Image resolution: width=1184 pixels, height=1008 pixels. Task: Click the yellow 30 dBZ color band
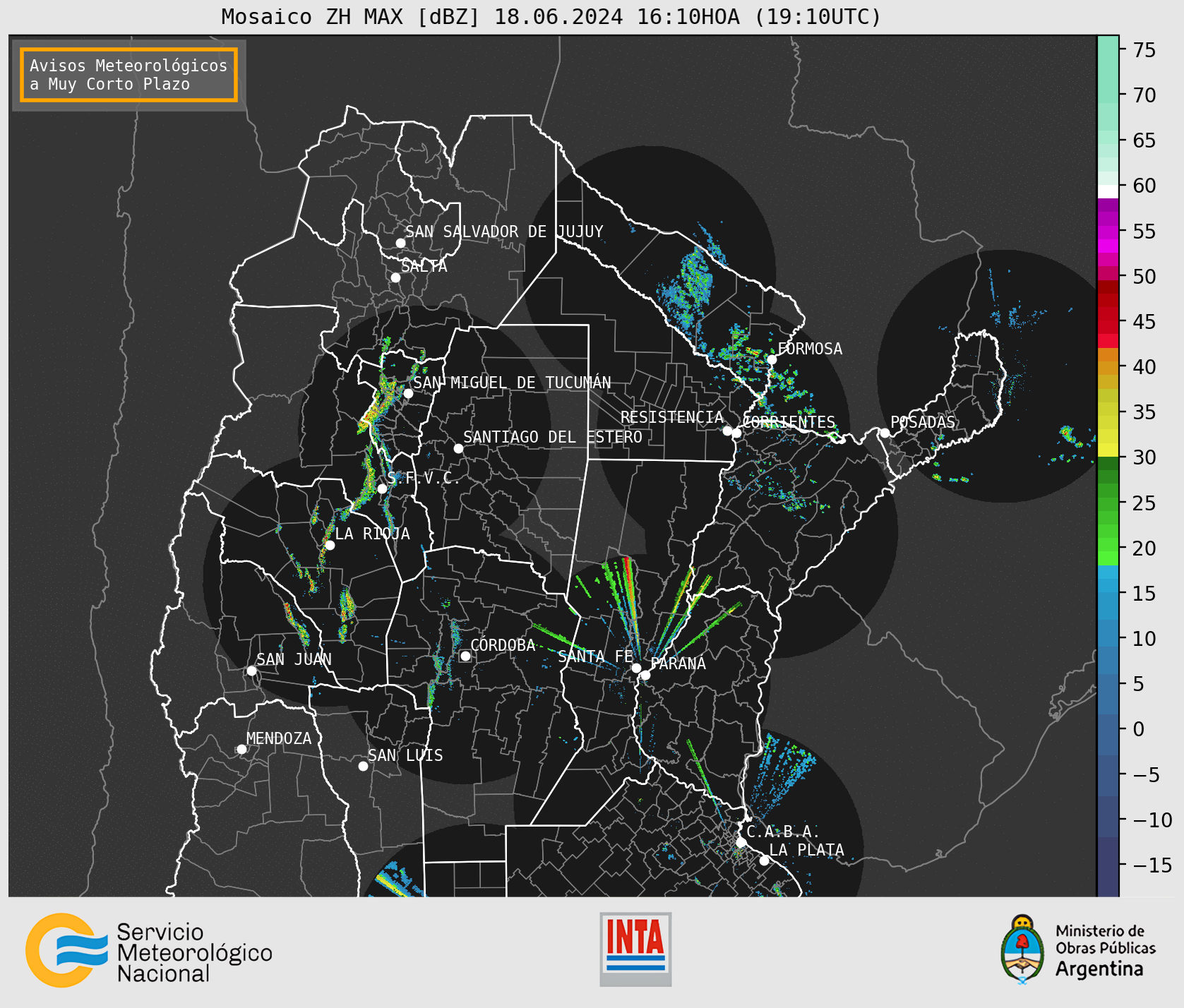click(x=1108, y=450)
